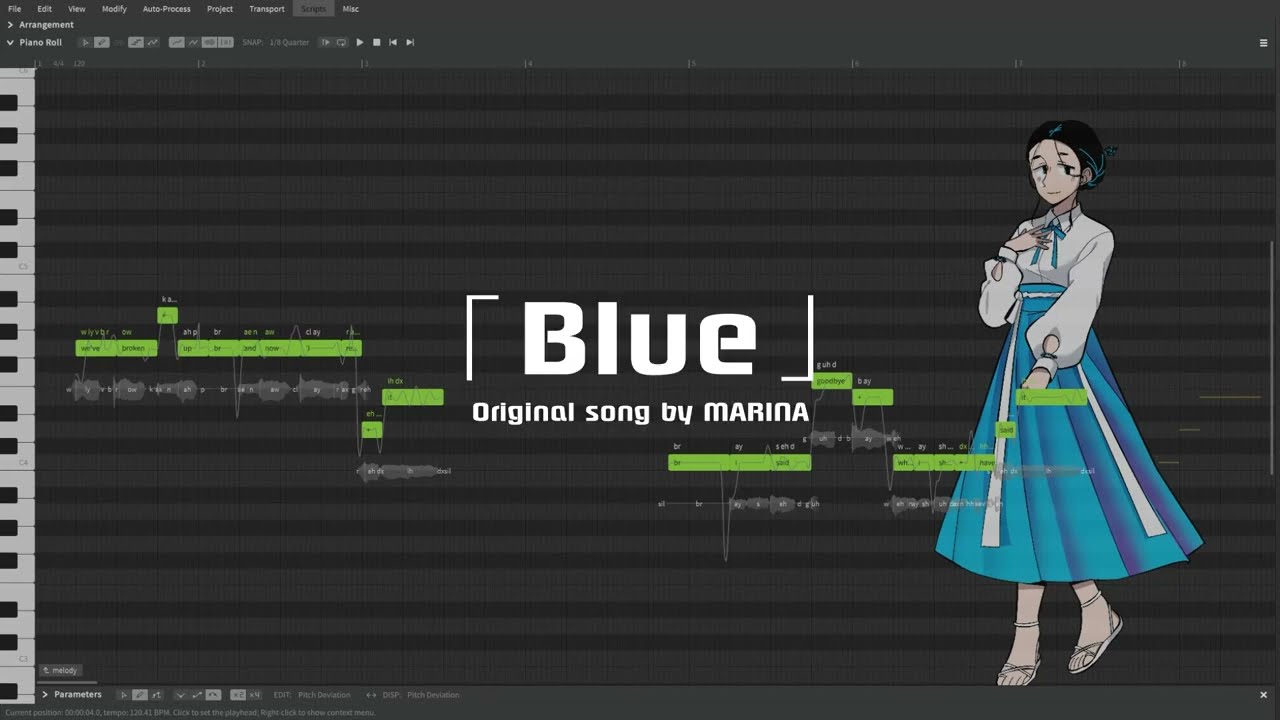Click the 120 tempo mark on the ruler
The image size is (1280, 720).
[79, 63]
